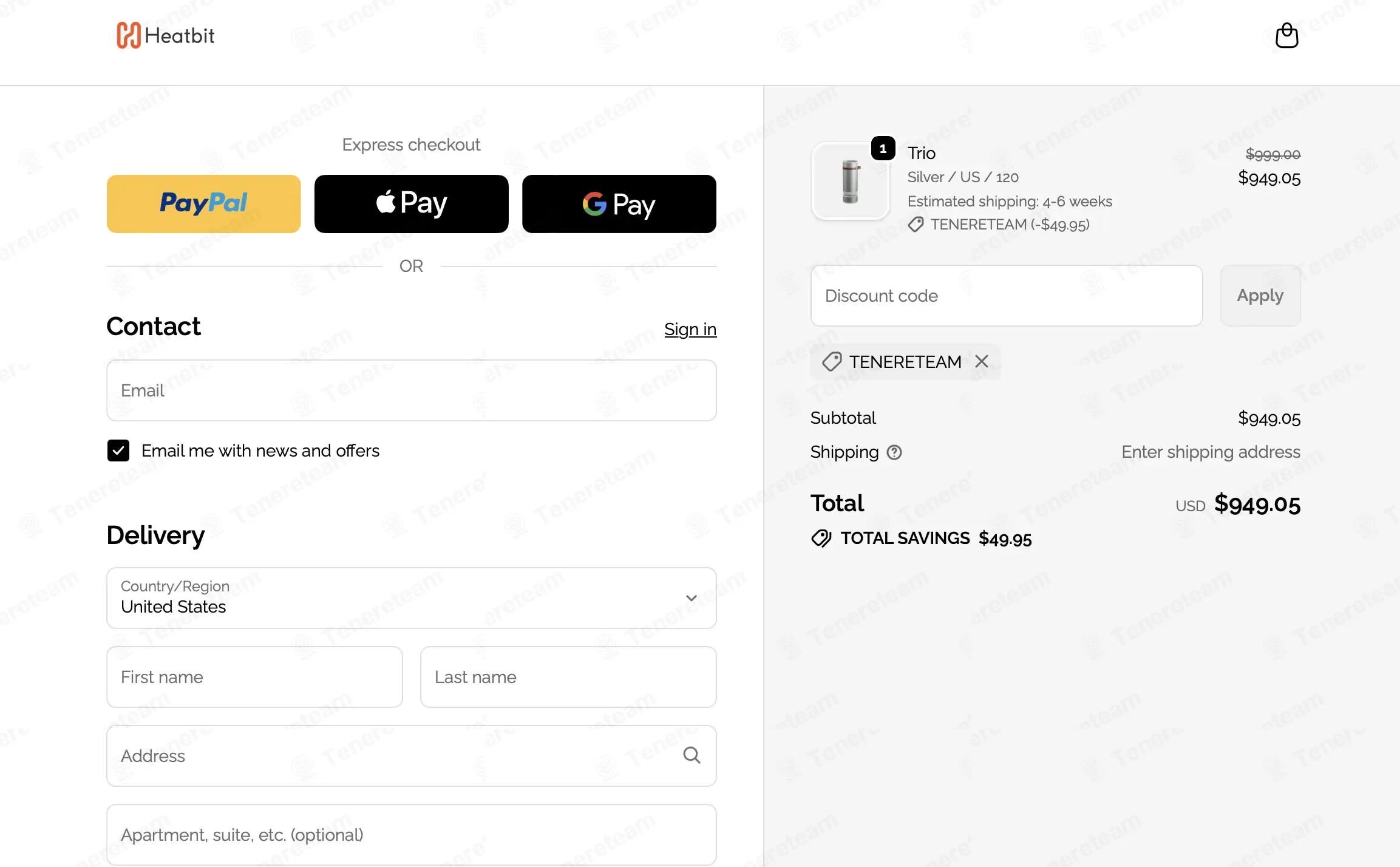Apply the discount code
This screenshot has width=1400, height=867.
(1260, 296)
